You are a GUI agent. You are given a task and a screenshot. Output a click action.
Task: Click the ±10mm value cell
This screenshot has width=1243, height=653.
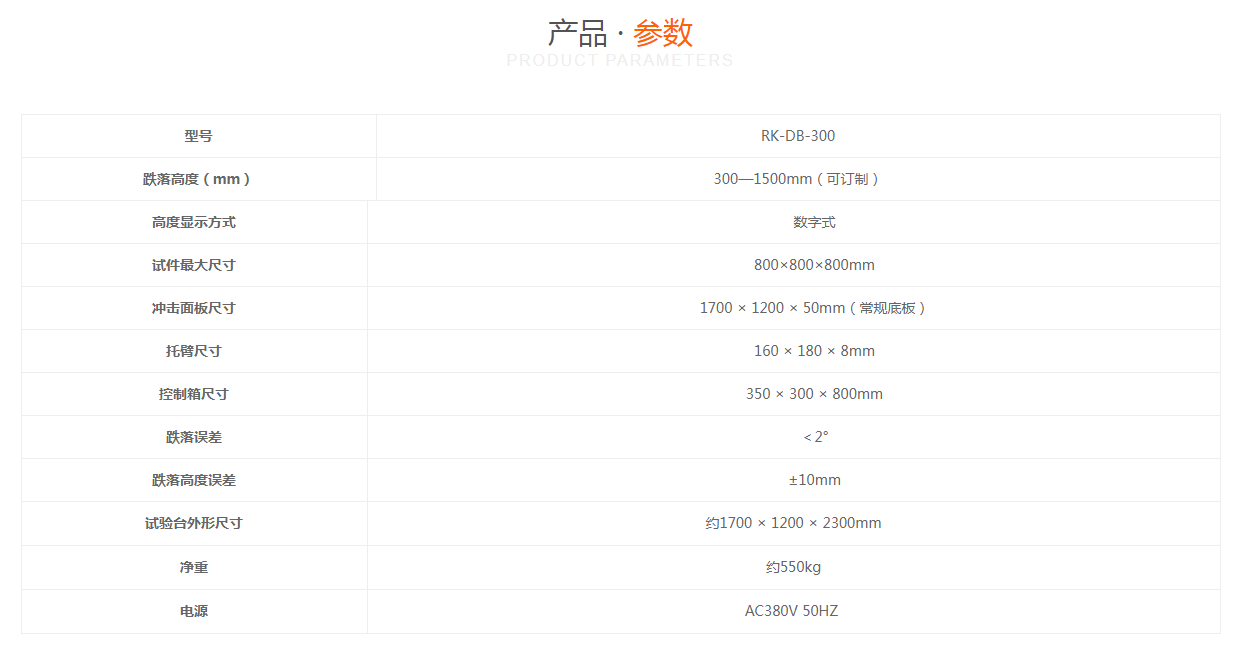(x=814, y=480)
